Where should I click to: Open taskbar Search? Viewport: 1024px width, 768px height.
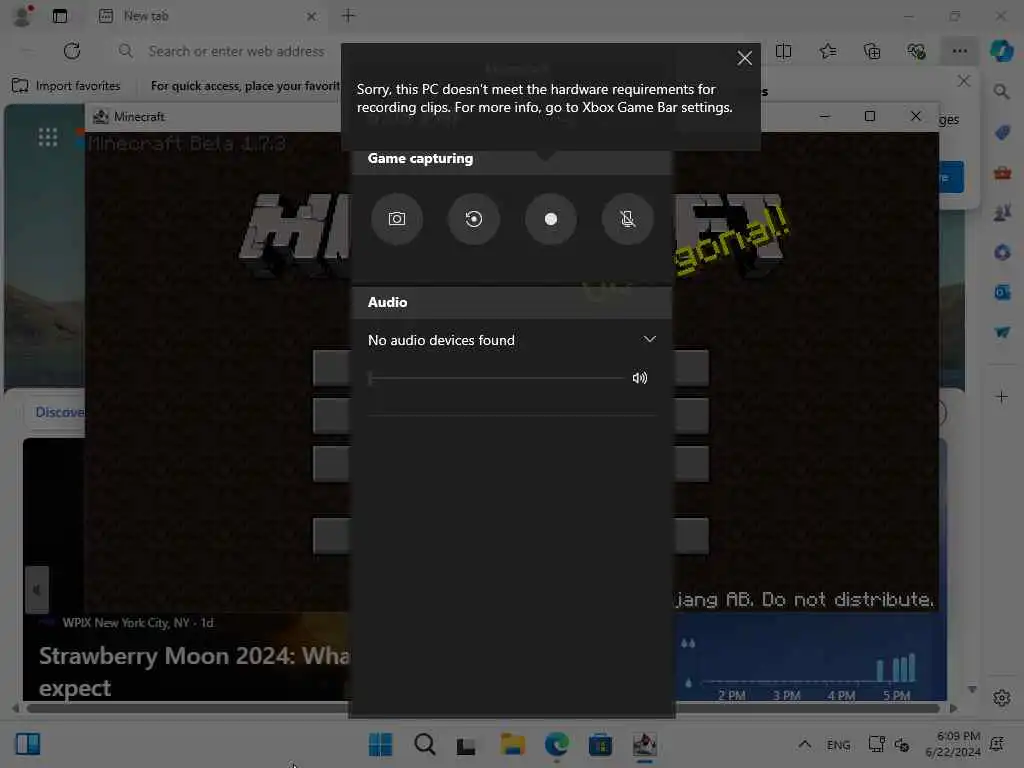424,744
